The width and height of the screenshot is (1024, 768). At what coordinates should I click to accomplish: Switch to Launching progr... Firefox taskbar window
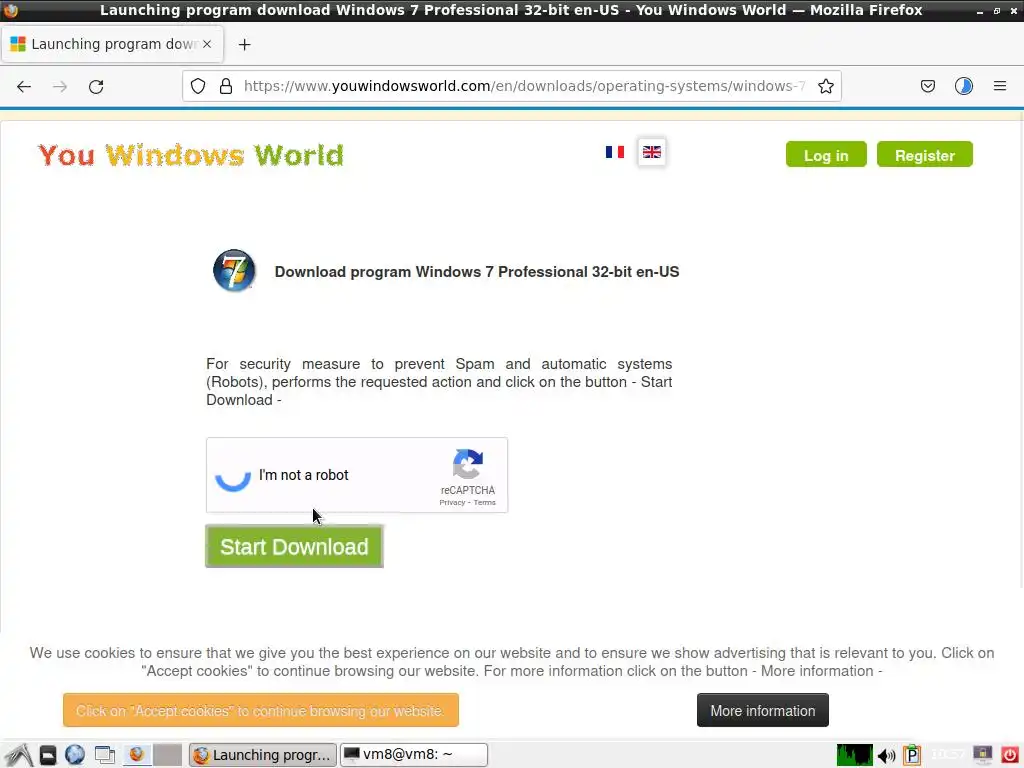point(263,755)
